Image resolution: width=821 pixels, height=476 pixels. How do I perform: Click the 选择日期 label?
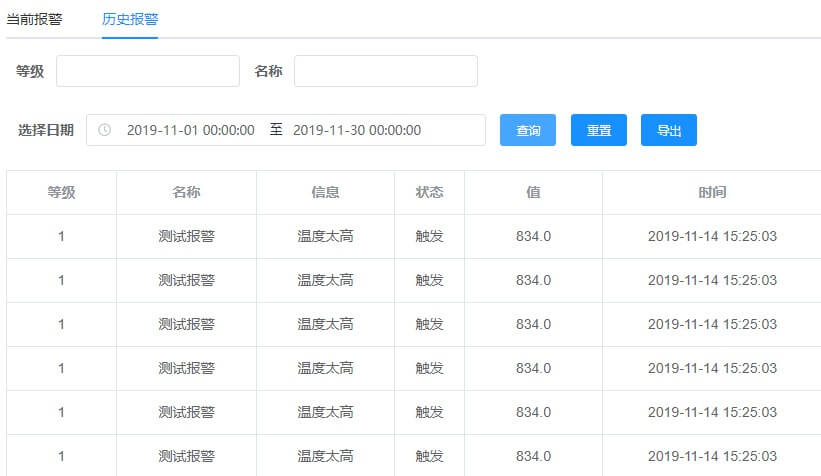46,130
